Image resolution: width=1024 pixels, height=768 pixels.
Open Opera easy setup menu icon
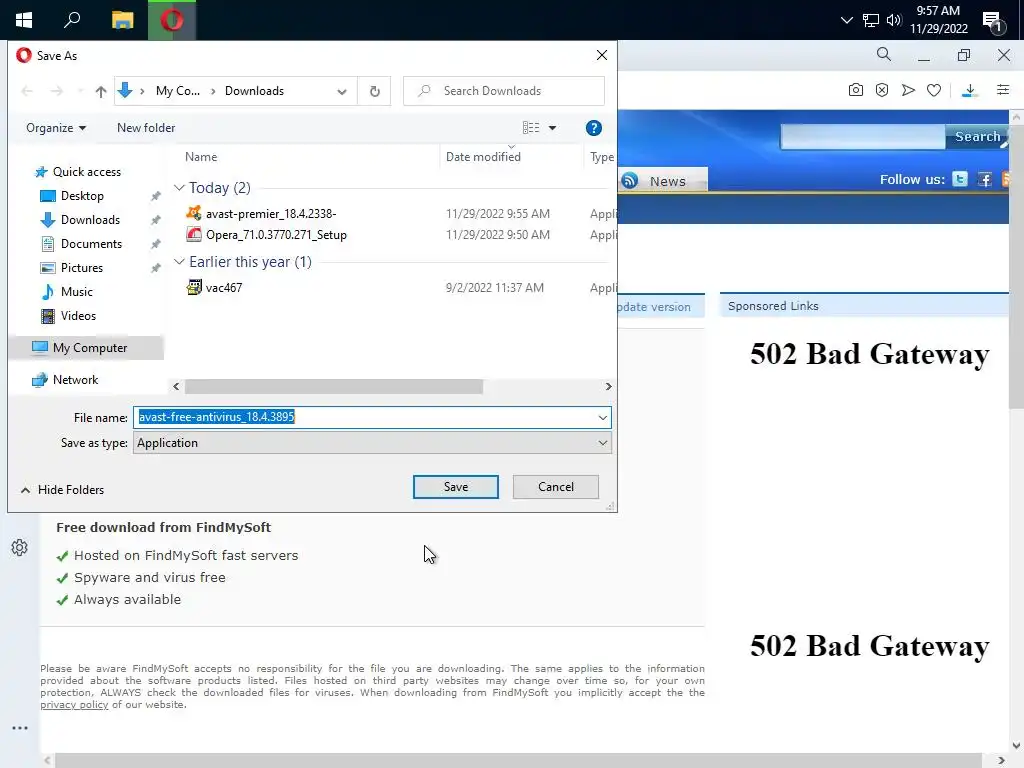[x=1003, y=89]
